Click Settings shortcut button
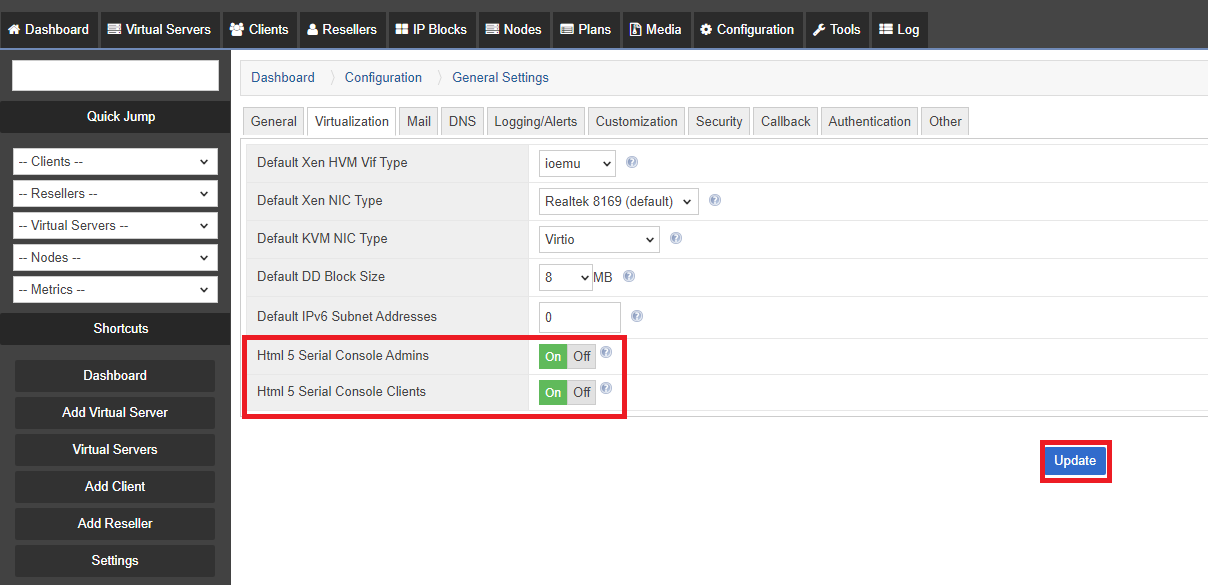Image resolution: width=1208 pixels, height=585 pixels. pos(115,561)
